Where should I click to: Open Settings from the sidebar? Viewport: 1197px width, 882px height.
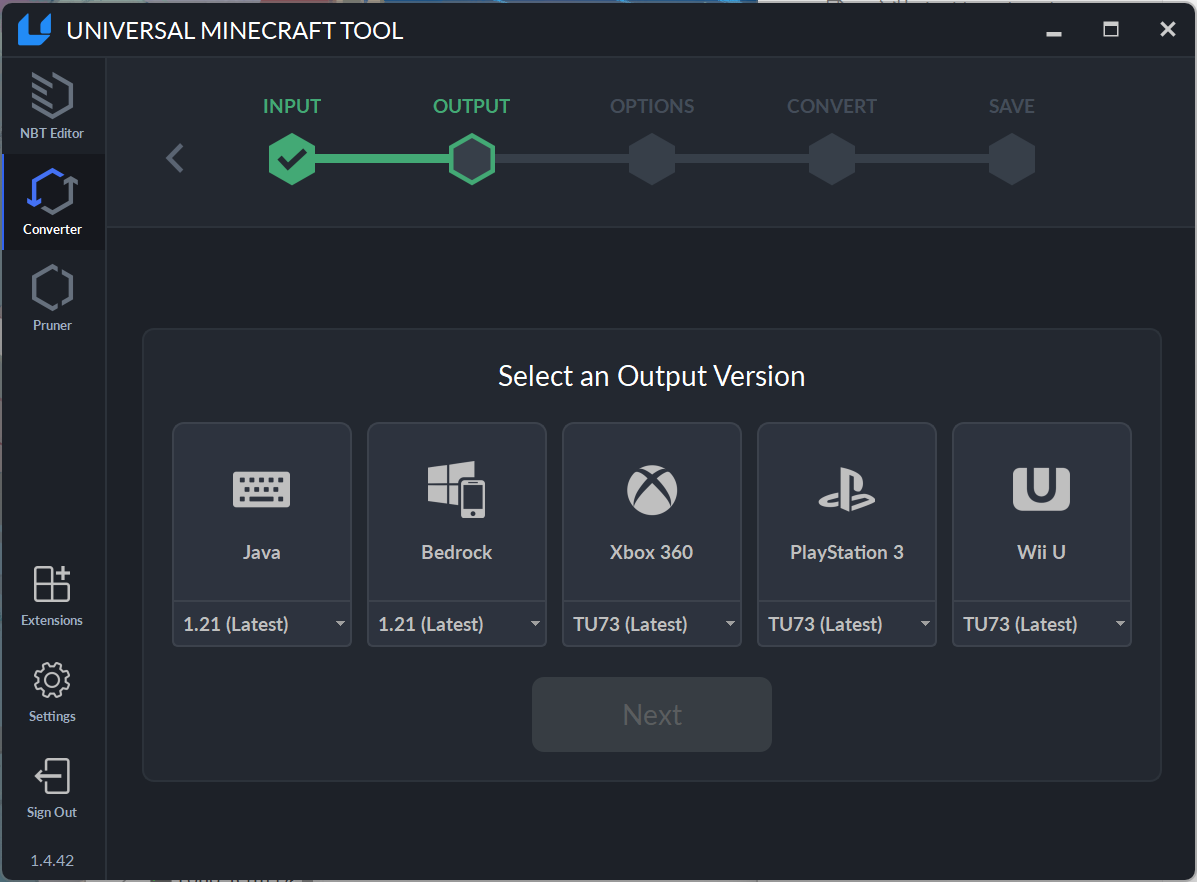point(52,692)
